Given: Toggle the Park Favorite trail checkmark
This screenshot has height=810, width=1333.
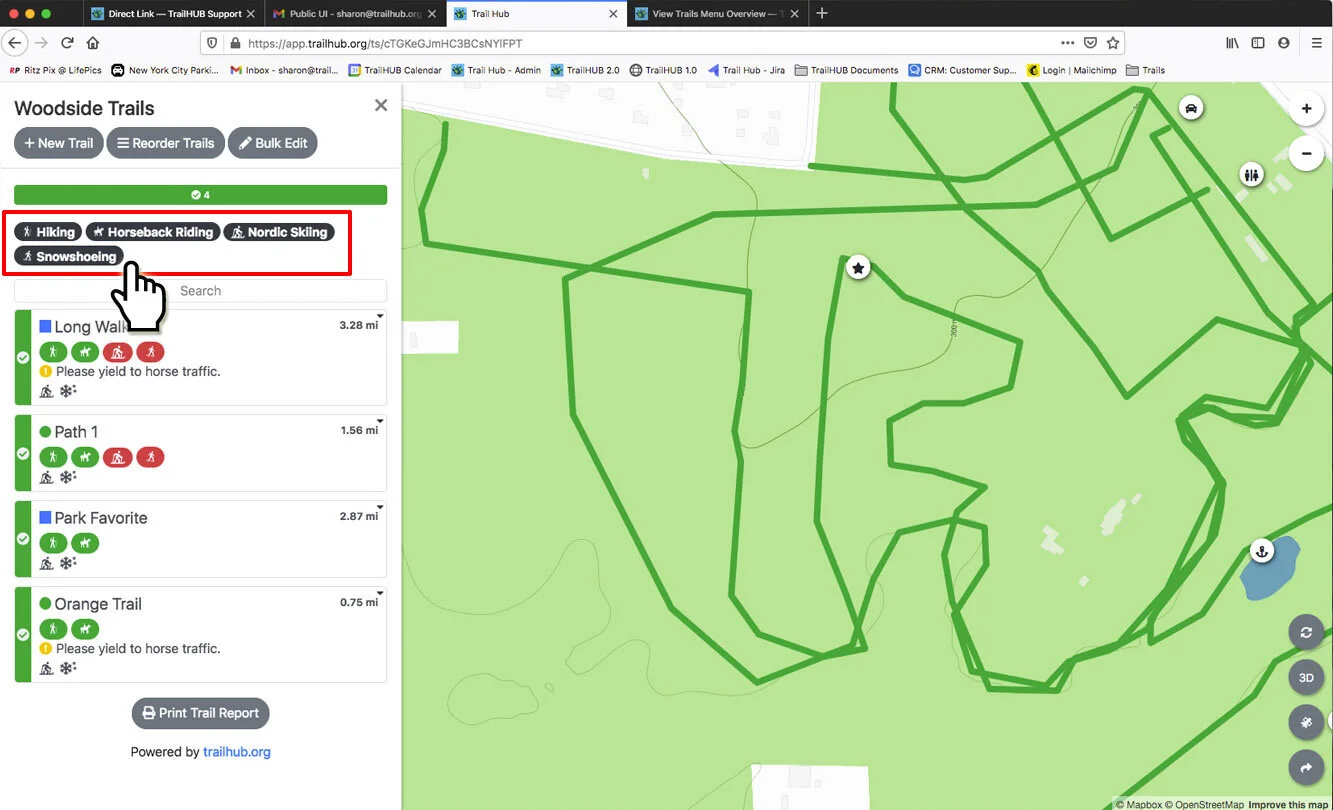Looking at the screenshot, I should [x=23, y=538].
